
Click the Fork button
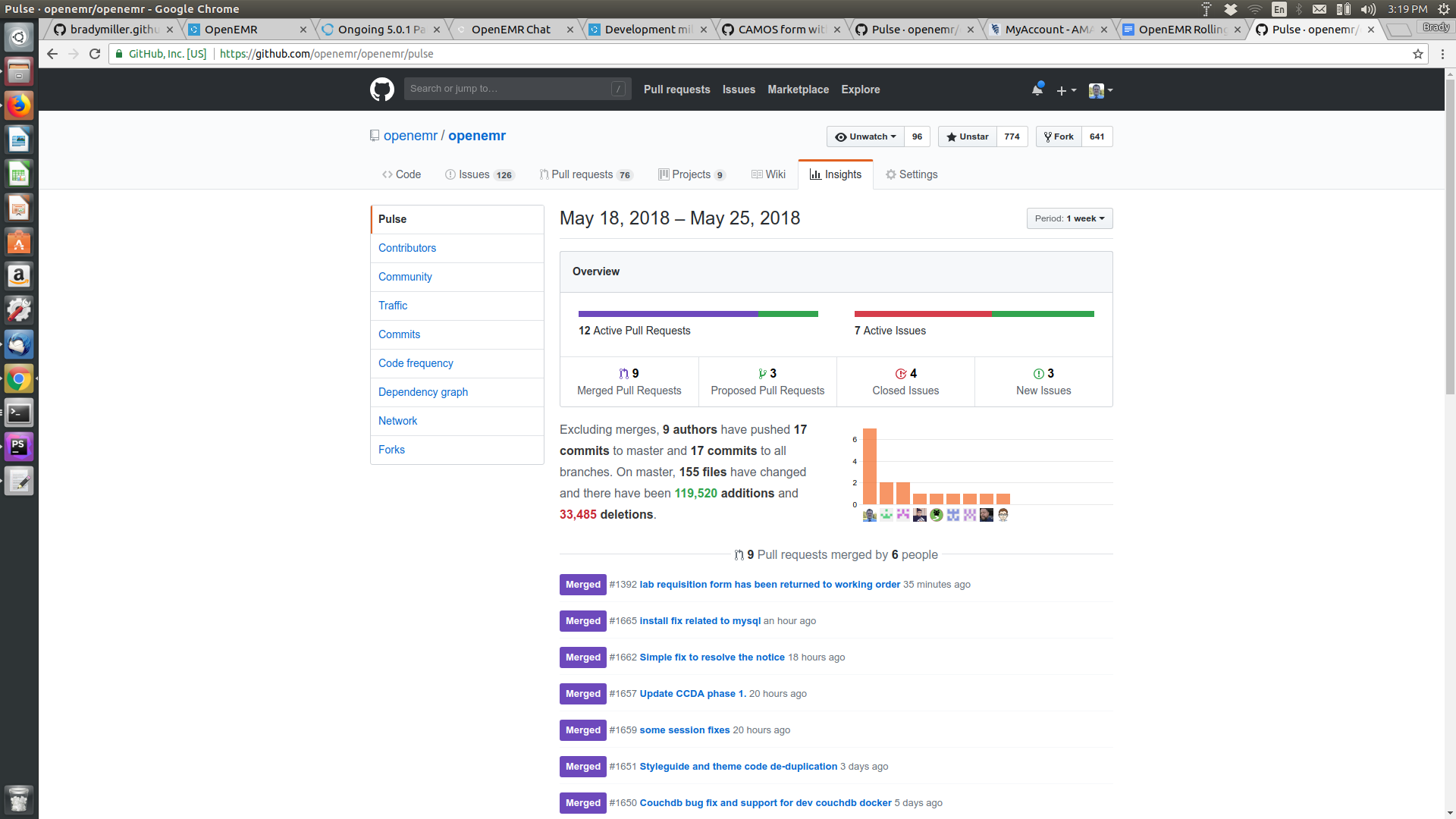pos(1059,136)
